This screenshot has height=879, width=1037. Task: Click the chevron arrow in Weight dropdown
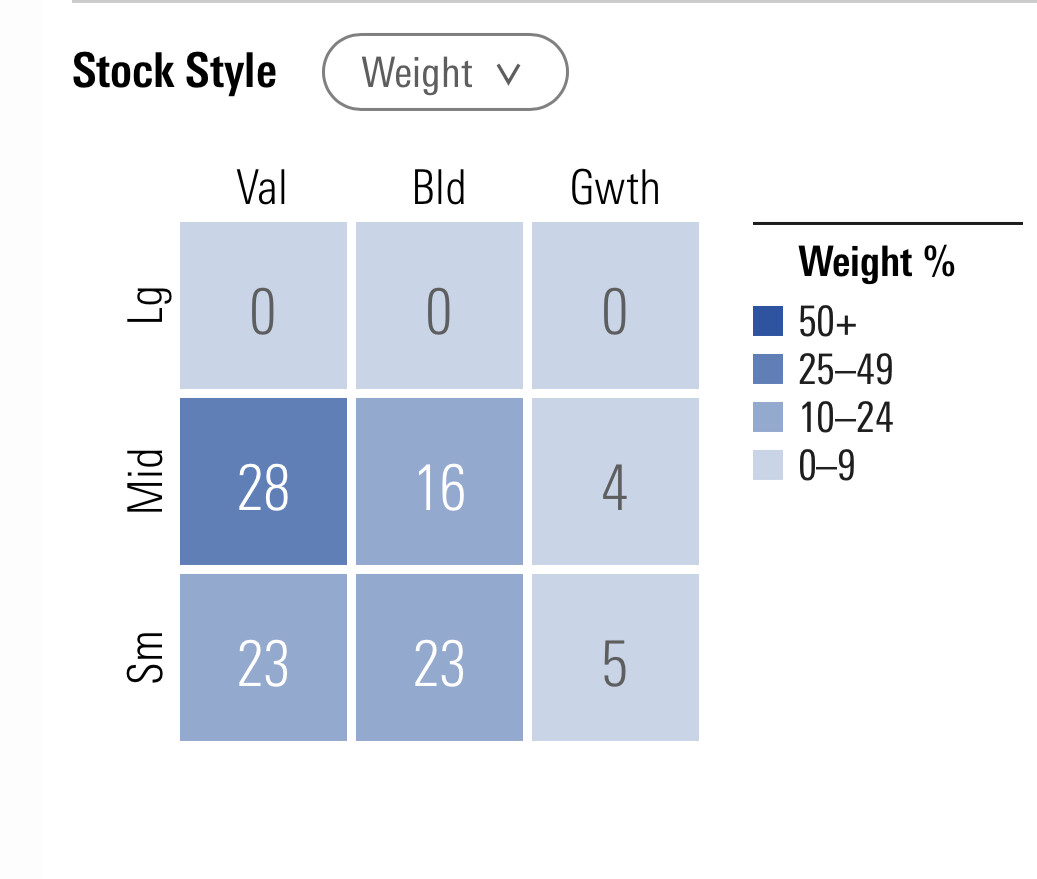coord(509,74)
